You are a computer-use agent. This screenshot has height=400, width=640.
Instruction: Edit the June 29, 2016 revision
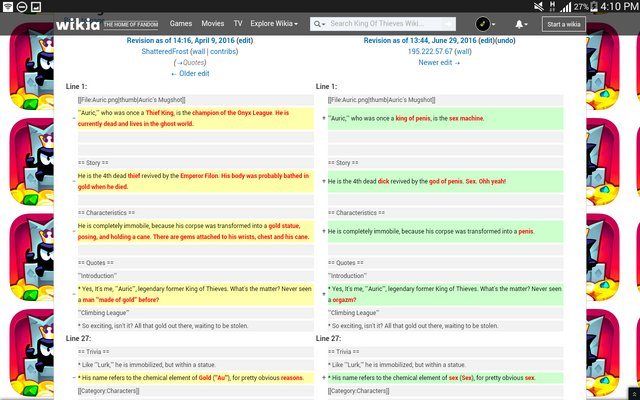pos(486,40)
